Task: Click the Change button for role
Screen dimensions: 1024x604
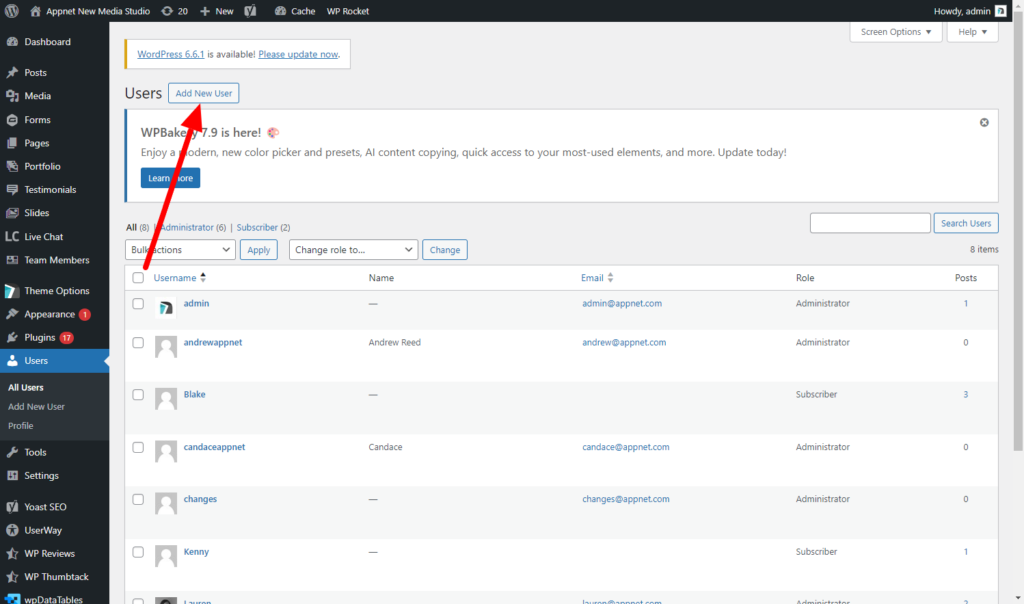Action: click(x=445, y=249)
